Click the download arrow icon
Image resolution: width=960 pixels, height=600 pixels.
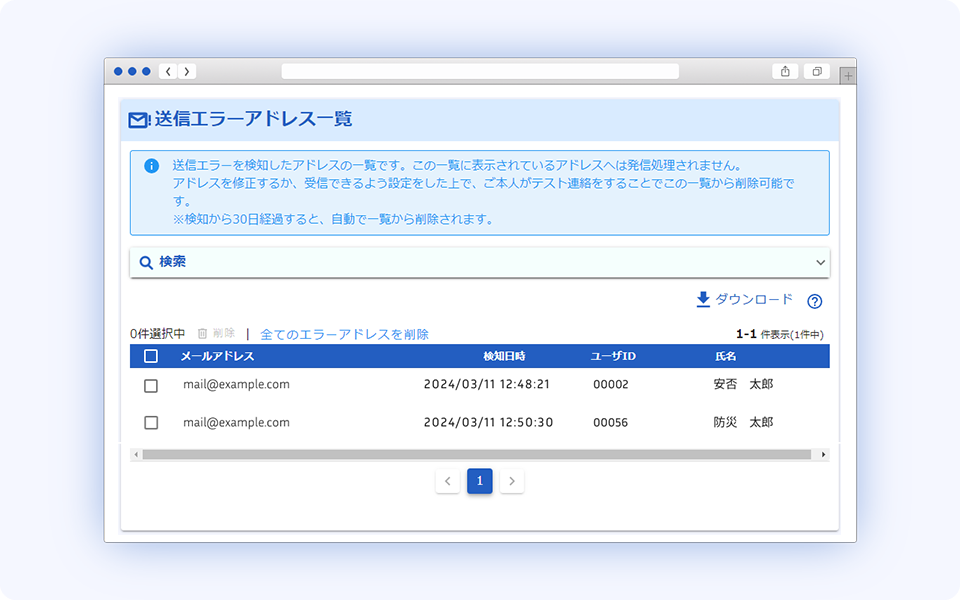tap(702, 299)
